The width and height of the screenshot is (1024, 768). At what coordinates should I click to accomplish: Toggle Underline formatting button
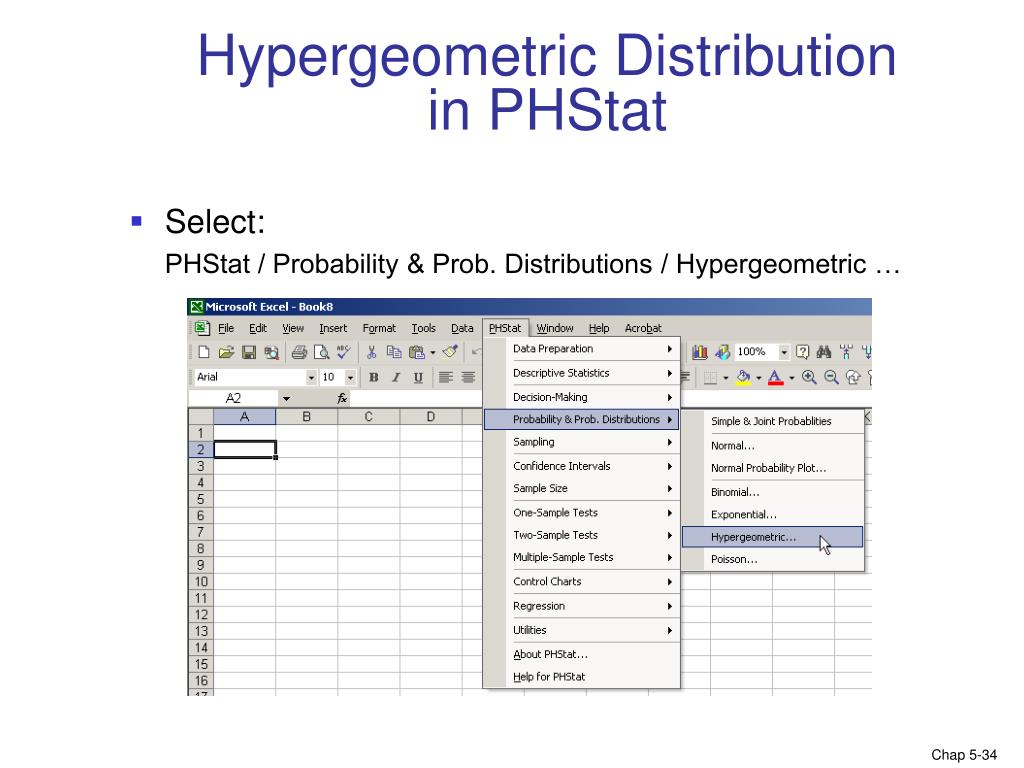point(419,377)
